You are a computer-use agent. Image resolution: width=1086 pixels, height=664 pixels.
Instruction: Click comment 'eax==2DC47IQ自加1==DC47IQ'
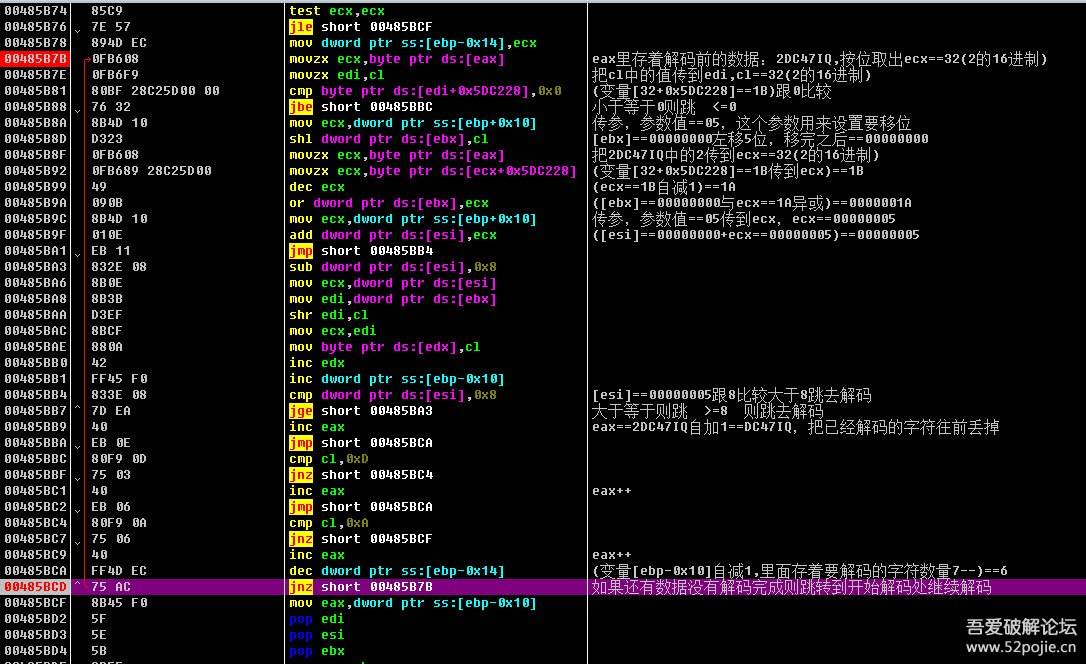795,427
